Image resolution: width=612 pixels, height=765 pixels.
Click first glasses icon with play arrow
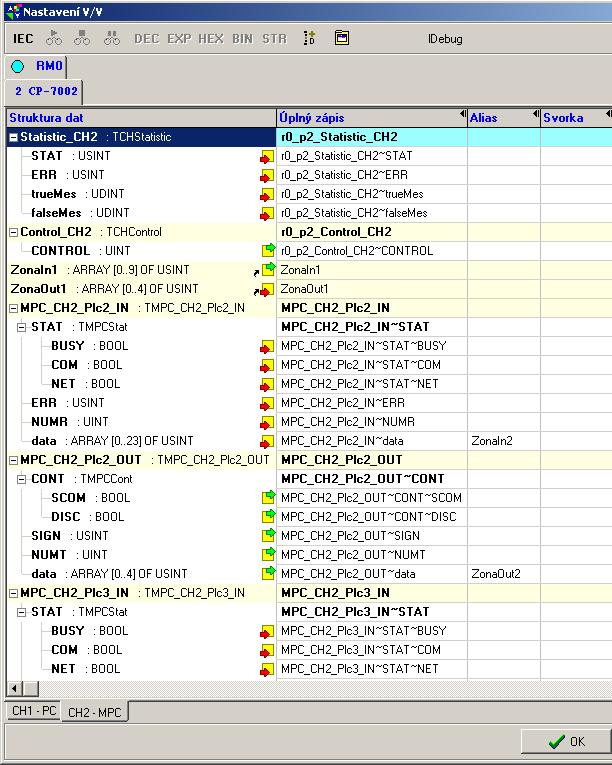54,38
